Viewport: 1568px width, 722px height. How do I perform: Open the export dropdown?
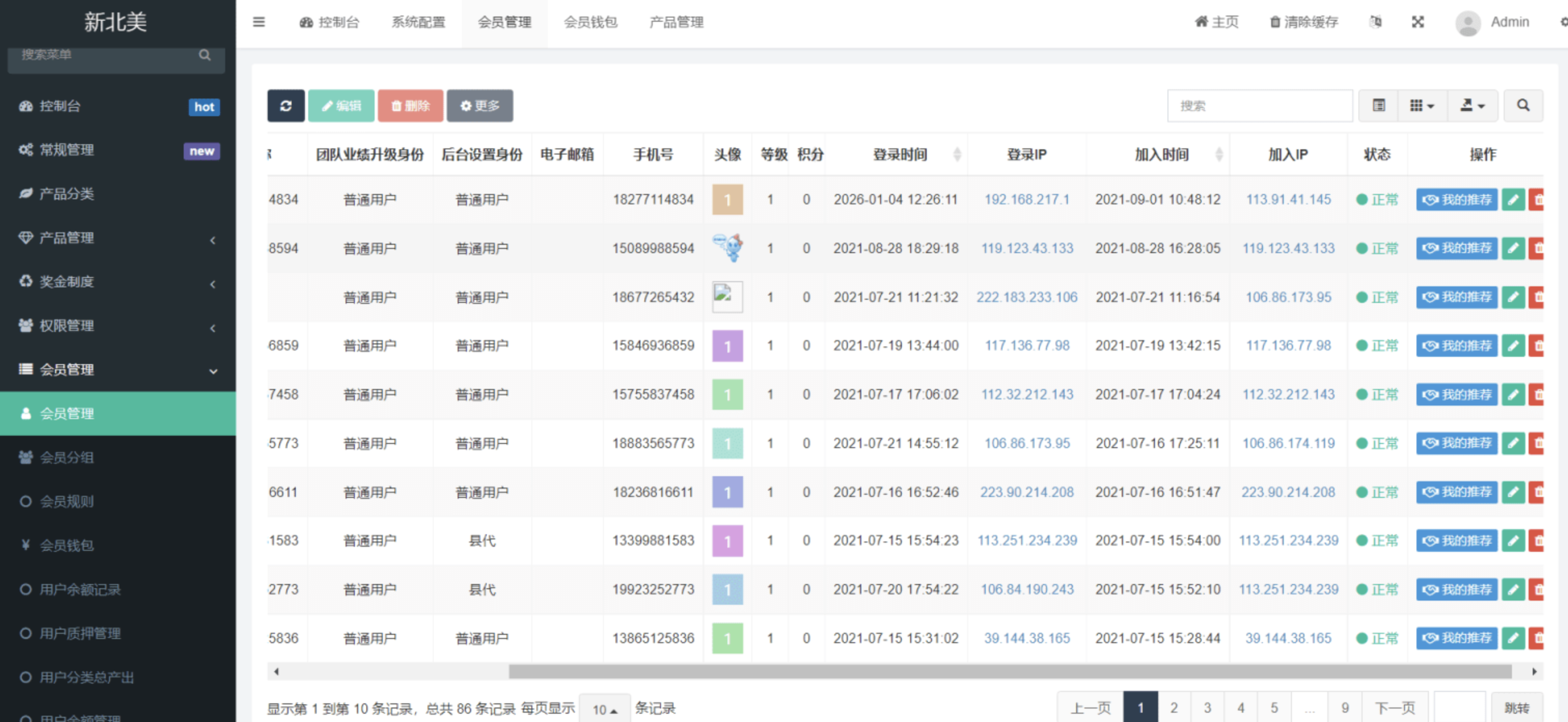click(1471, 105)
